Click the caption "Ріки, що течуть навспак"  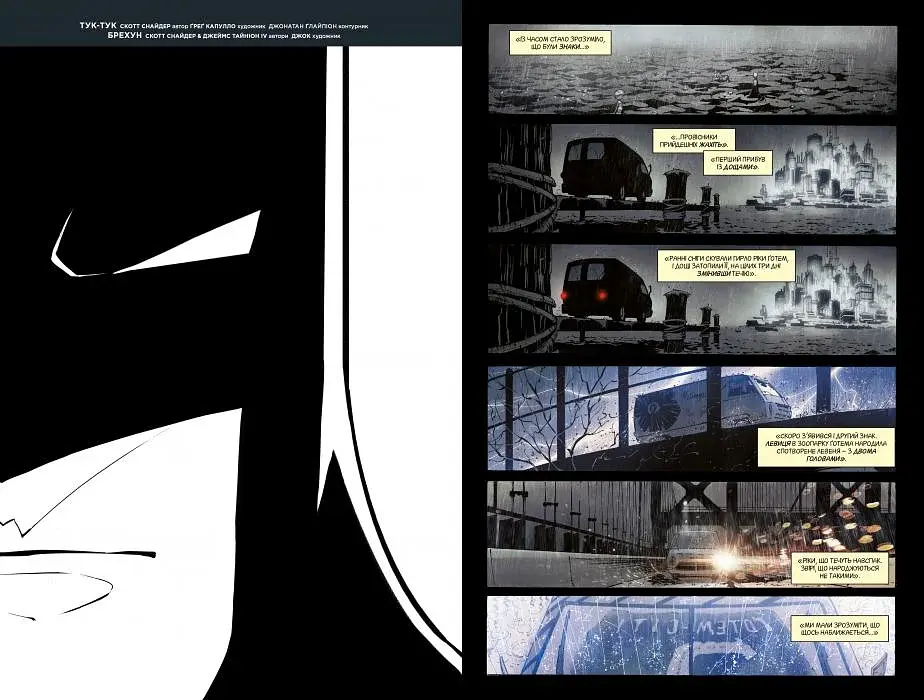tap(841, 569)
